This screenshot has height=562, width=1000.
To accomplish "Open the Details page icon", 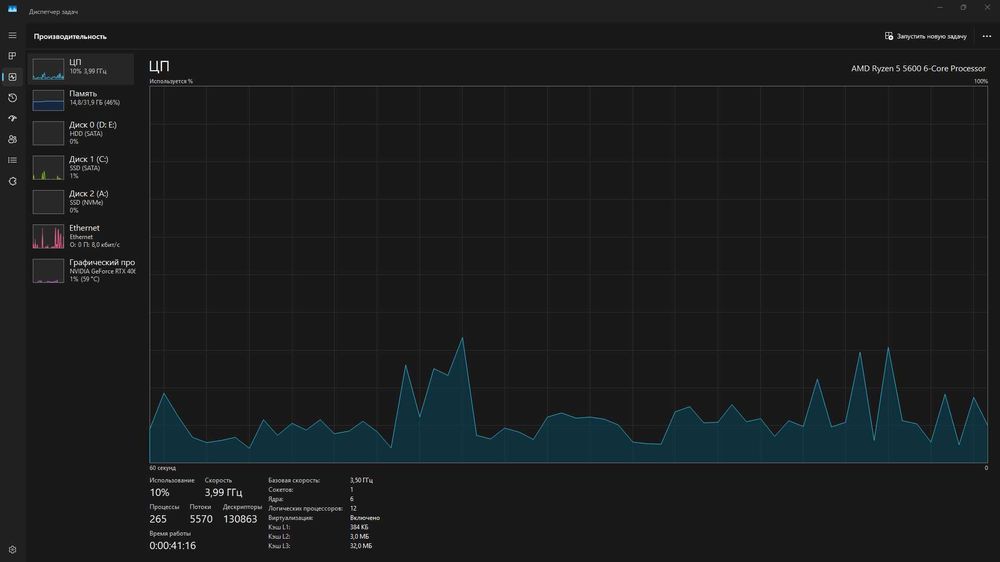I will (12, 160).
